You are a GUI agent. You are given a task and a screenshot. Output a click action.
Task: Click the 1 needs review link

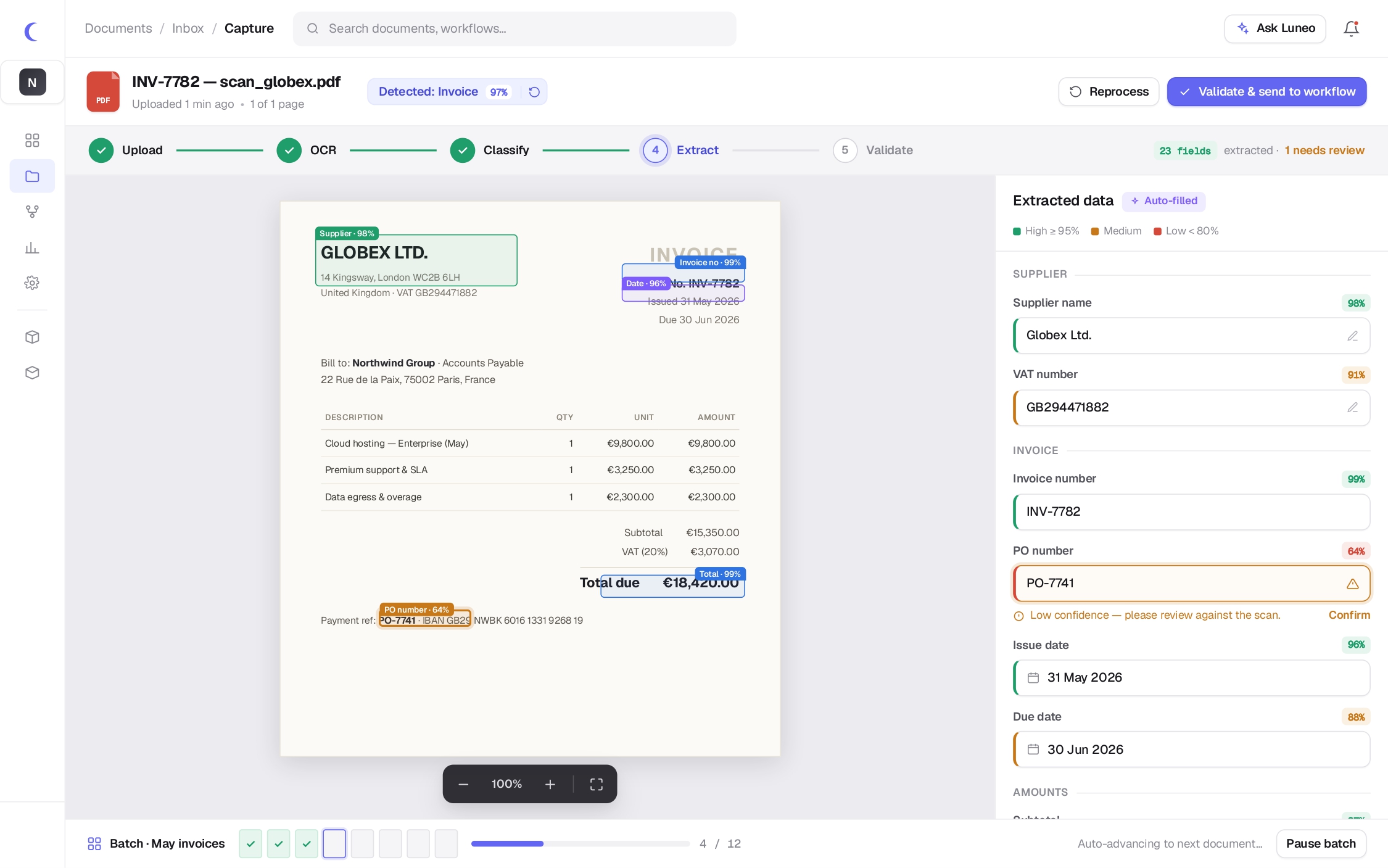point(1324,151)
